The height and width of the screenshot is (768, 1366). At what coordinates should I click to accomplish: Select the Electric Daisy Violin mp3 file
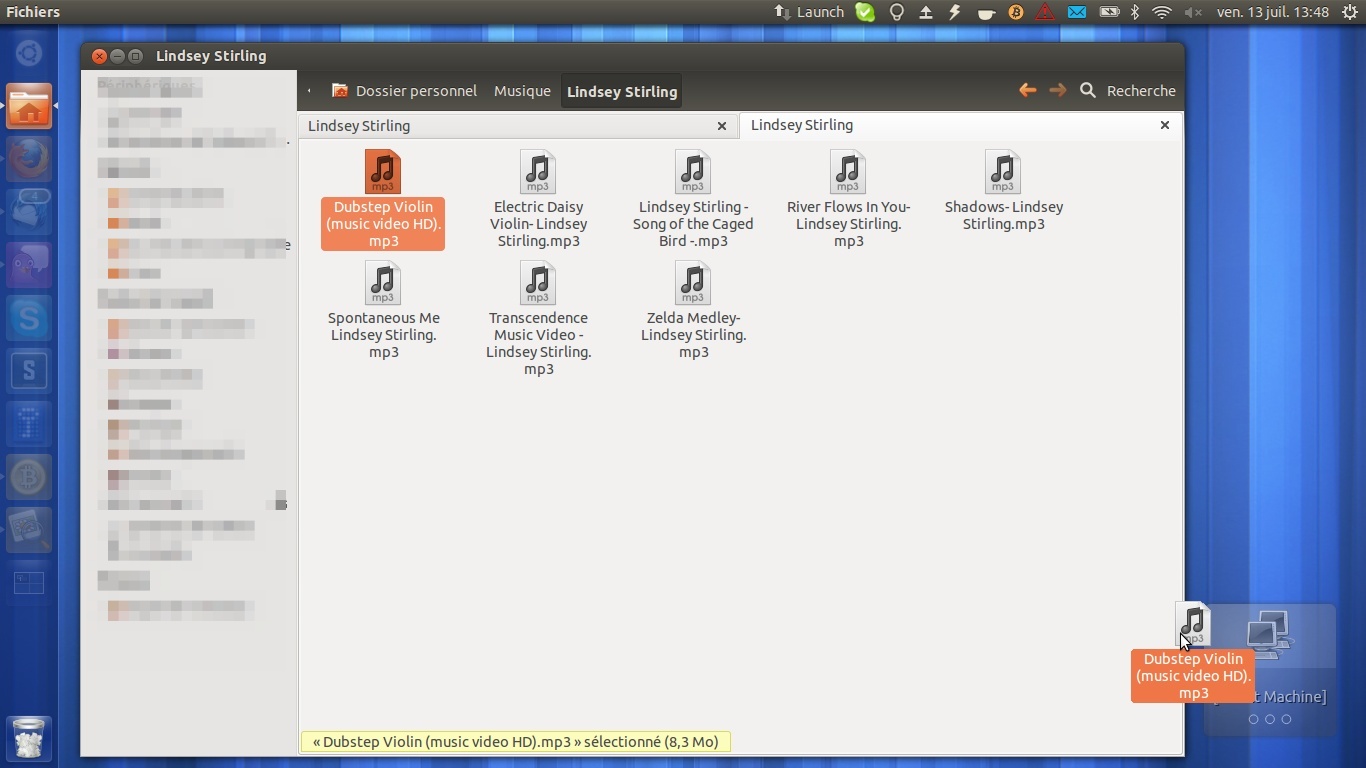click(x=538, y=198)
